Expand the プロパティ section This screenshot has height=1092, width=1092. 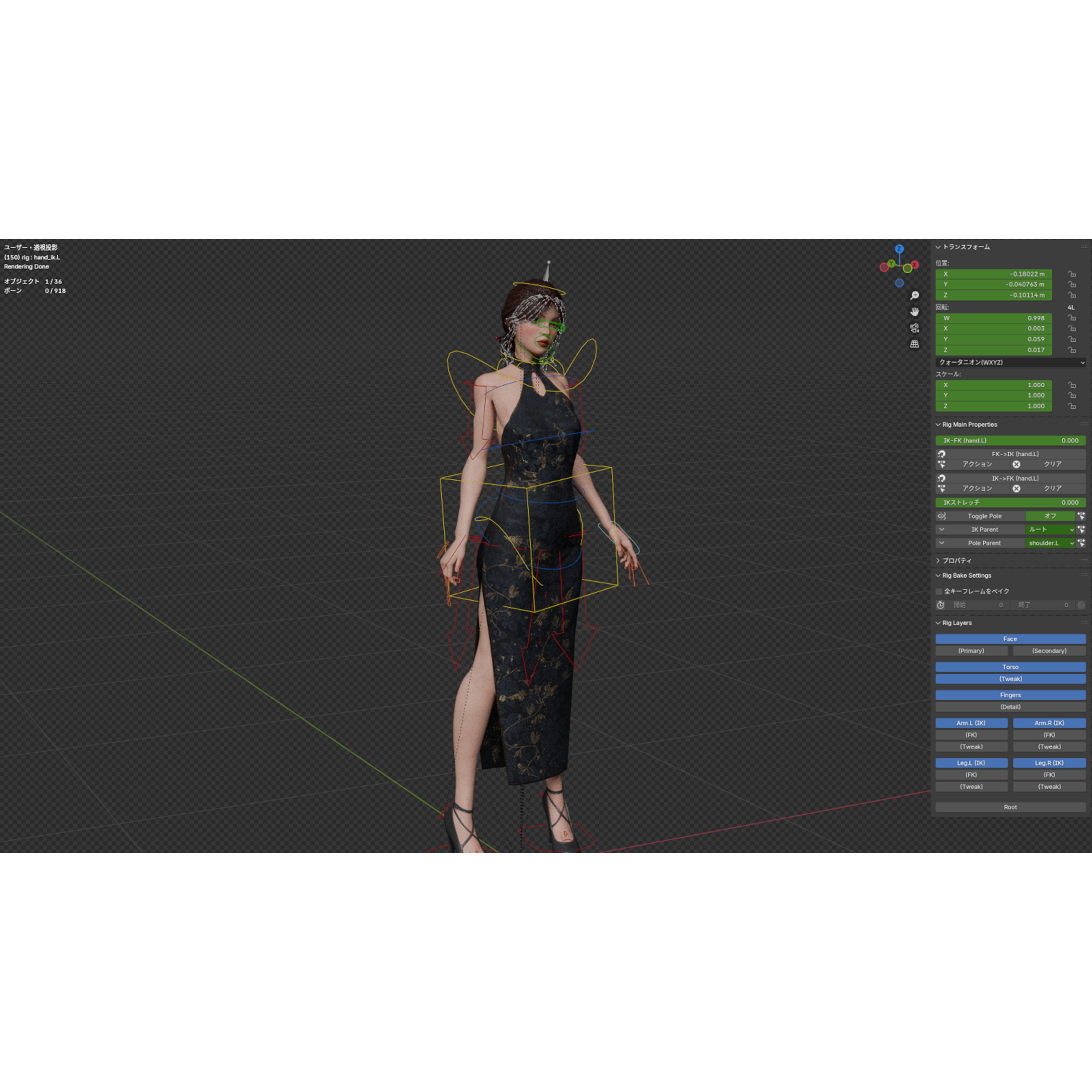point(955,561)
